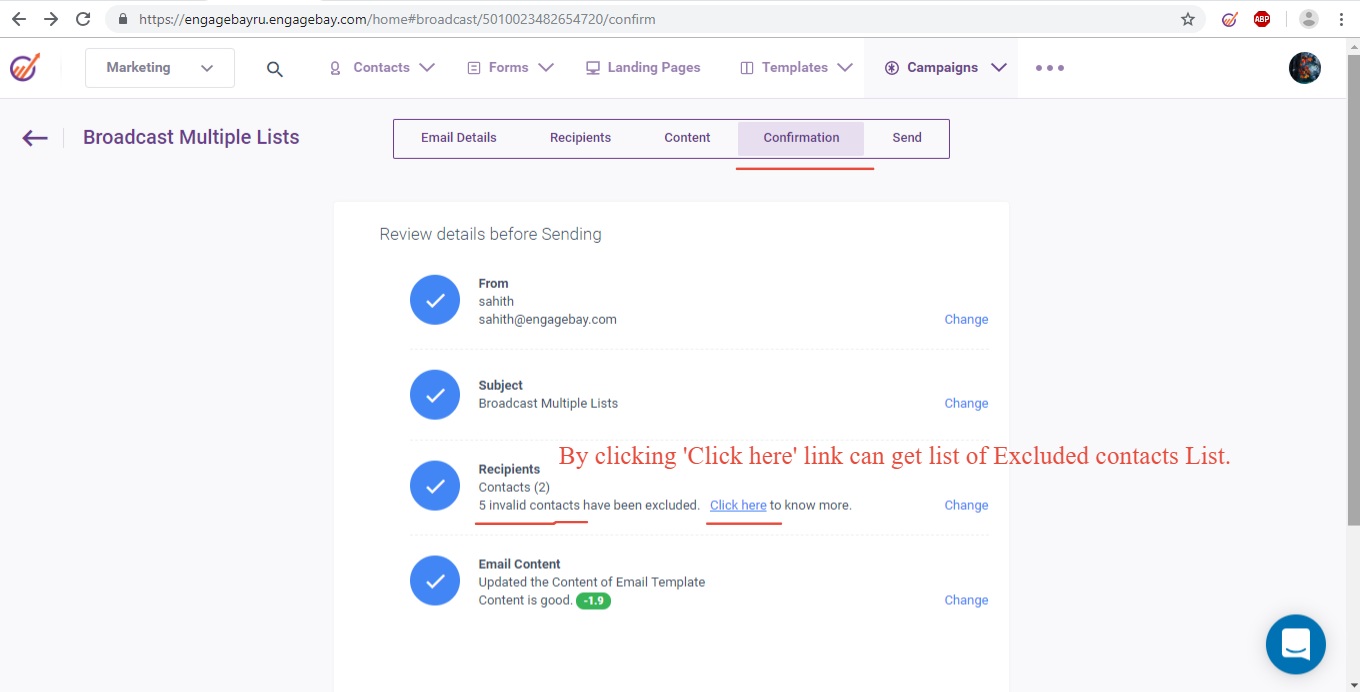The height and width of the screenshot is (692, 1360).
Task: Click the Adblock Plus extension icon
Action: coord(1262,19)
